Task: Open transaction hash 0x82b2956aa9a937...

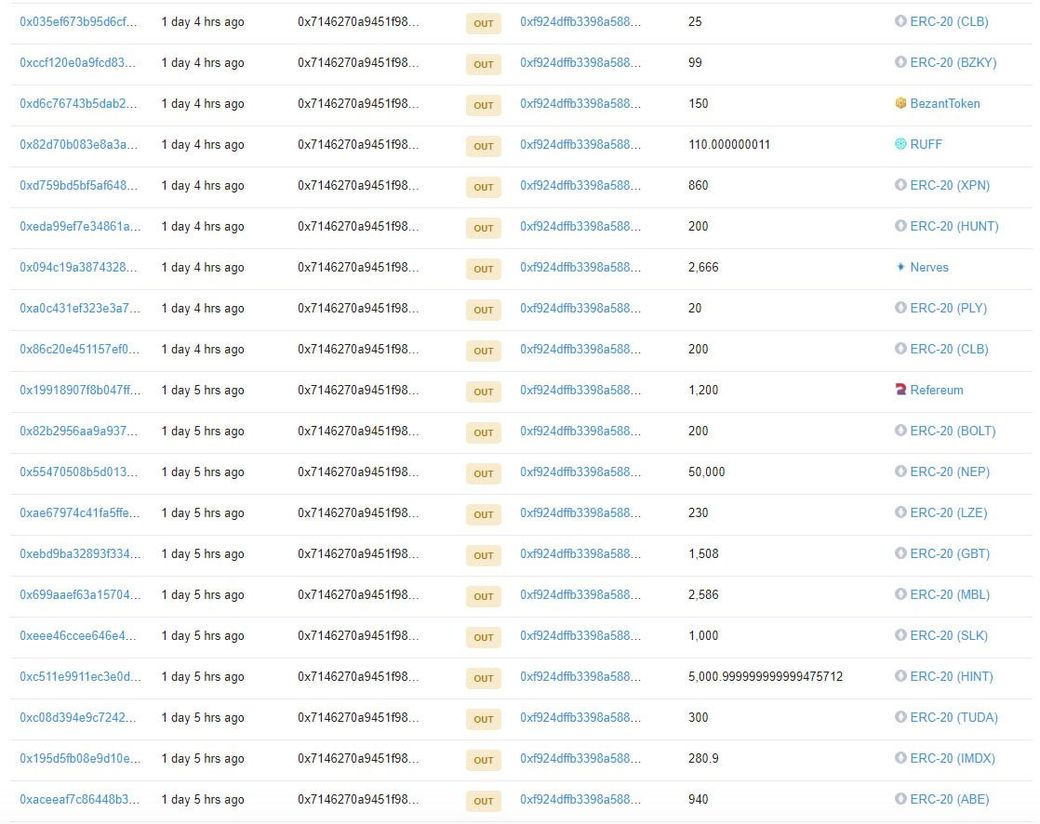Action: pos(78,431)
